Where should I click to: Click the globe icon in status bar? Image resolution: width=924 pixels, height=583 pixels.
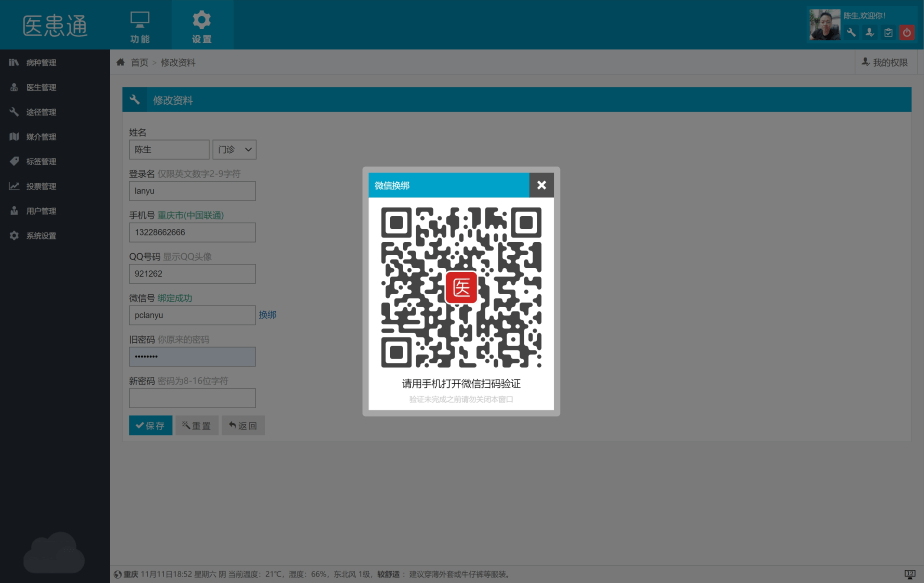[118, 574]
